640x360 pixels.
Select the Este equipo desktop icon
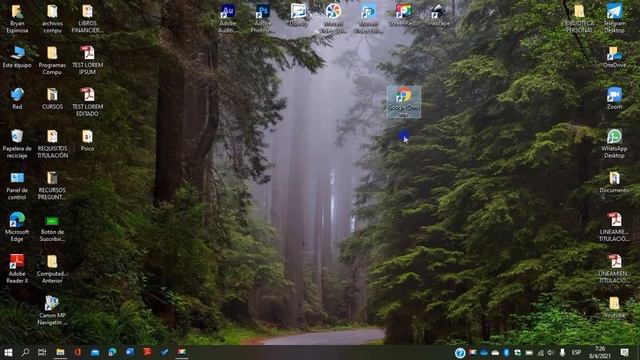[x=17, y=56]
